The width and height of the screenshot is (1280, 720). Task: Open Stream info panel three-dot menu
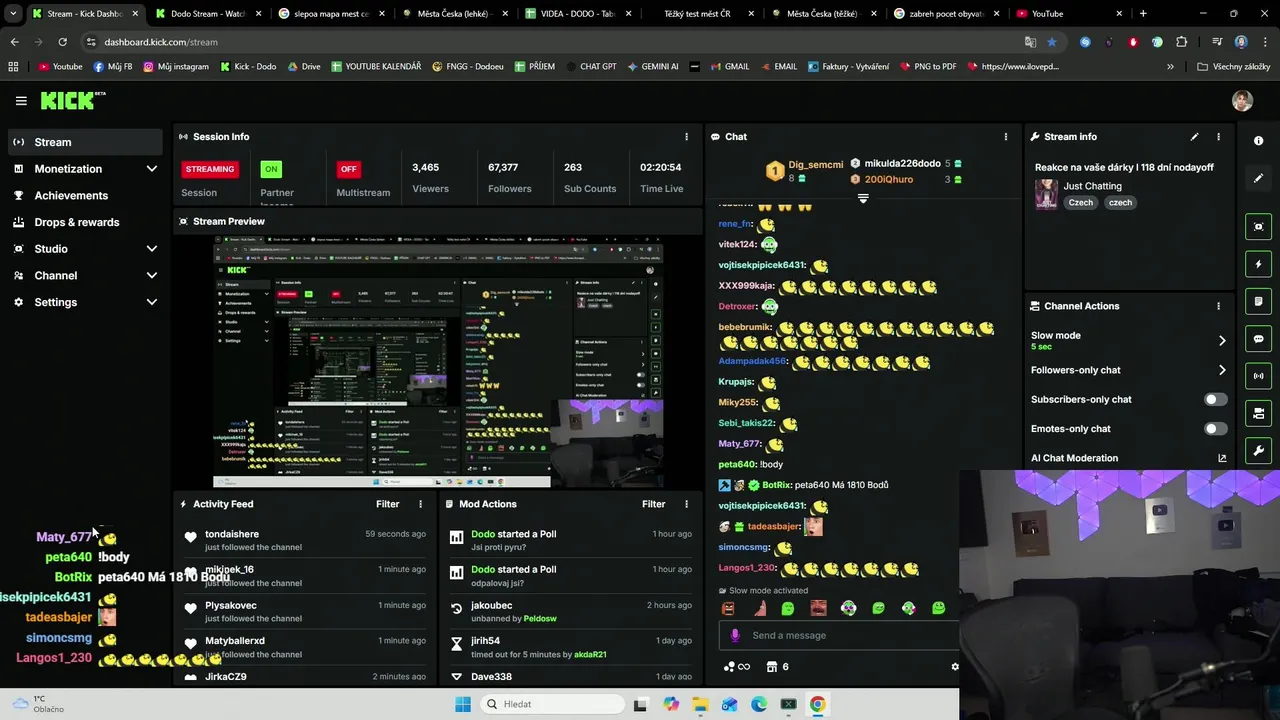click(1218, 137)
